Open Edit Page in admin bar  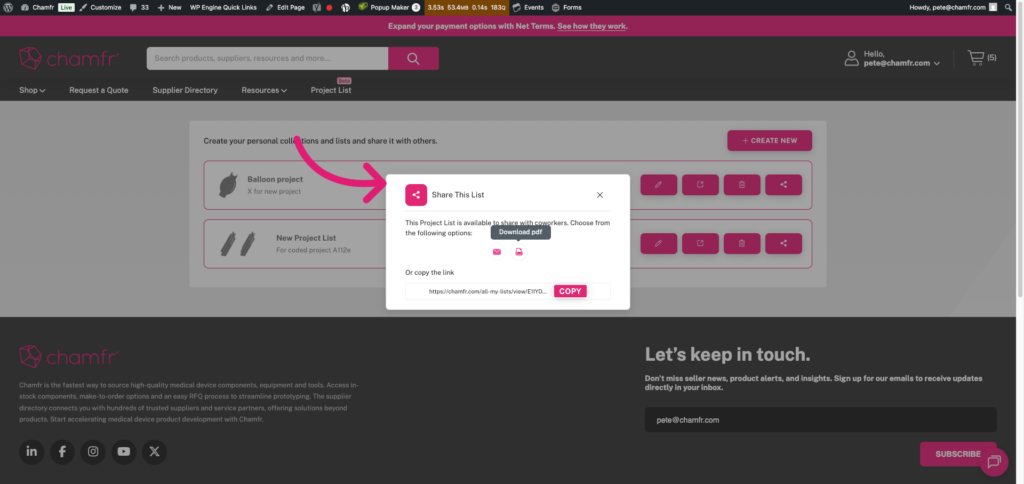285,7
